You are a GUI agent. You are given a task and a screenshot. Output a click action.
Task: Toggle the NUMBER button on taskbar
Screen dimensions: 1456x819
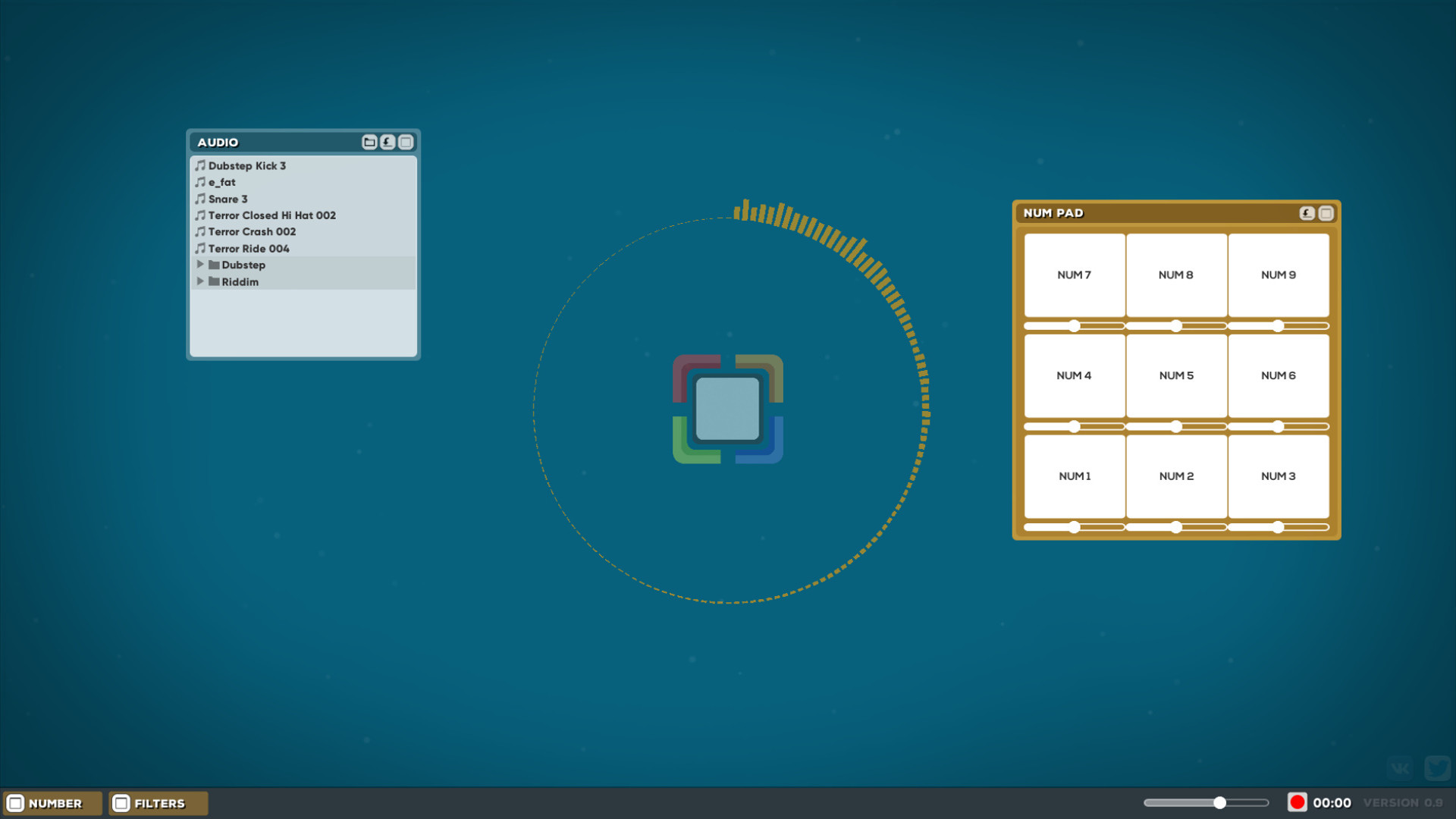point(51,803)
